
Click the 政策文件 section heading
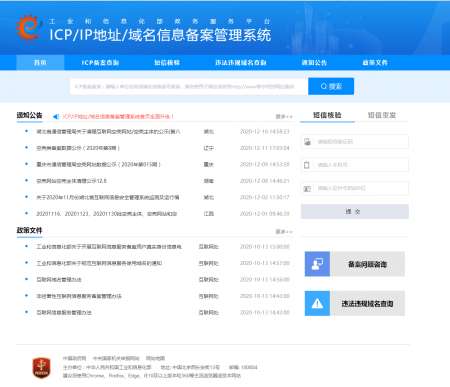(x=29, y=230)
